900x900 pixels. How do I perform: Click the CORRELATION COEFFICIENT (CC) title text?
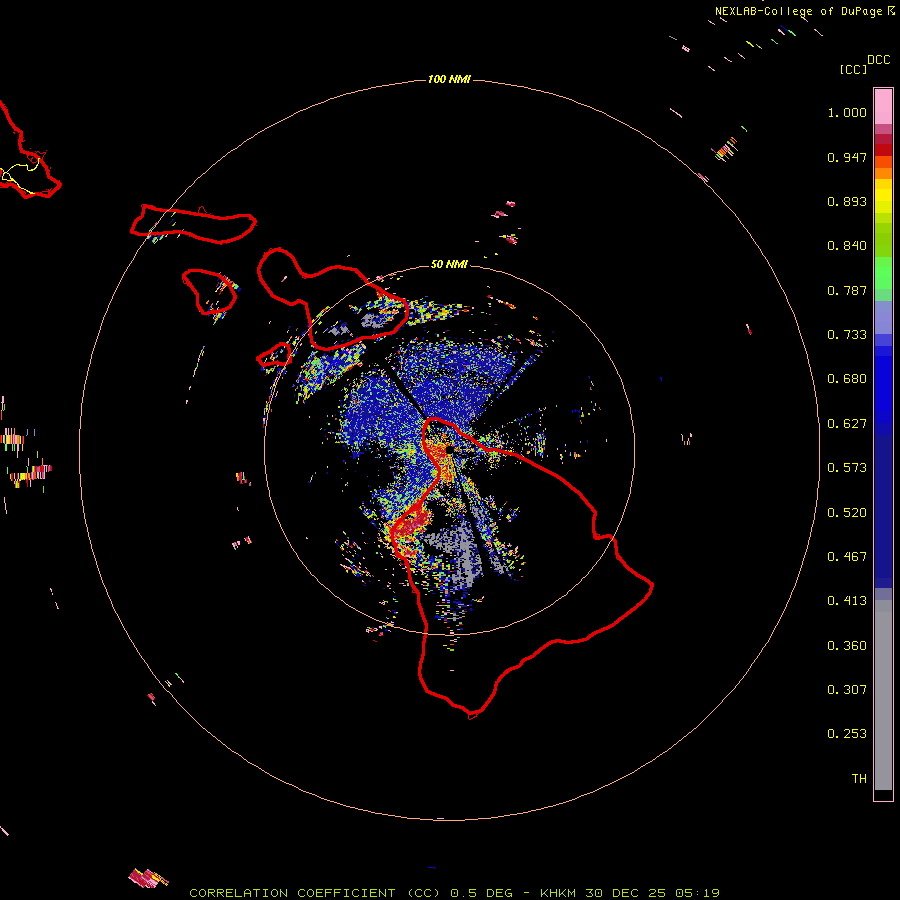coord(315,893)
